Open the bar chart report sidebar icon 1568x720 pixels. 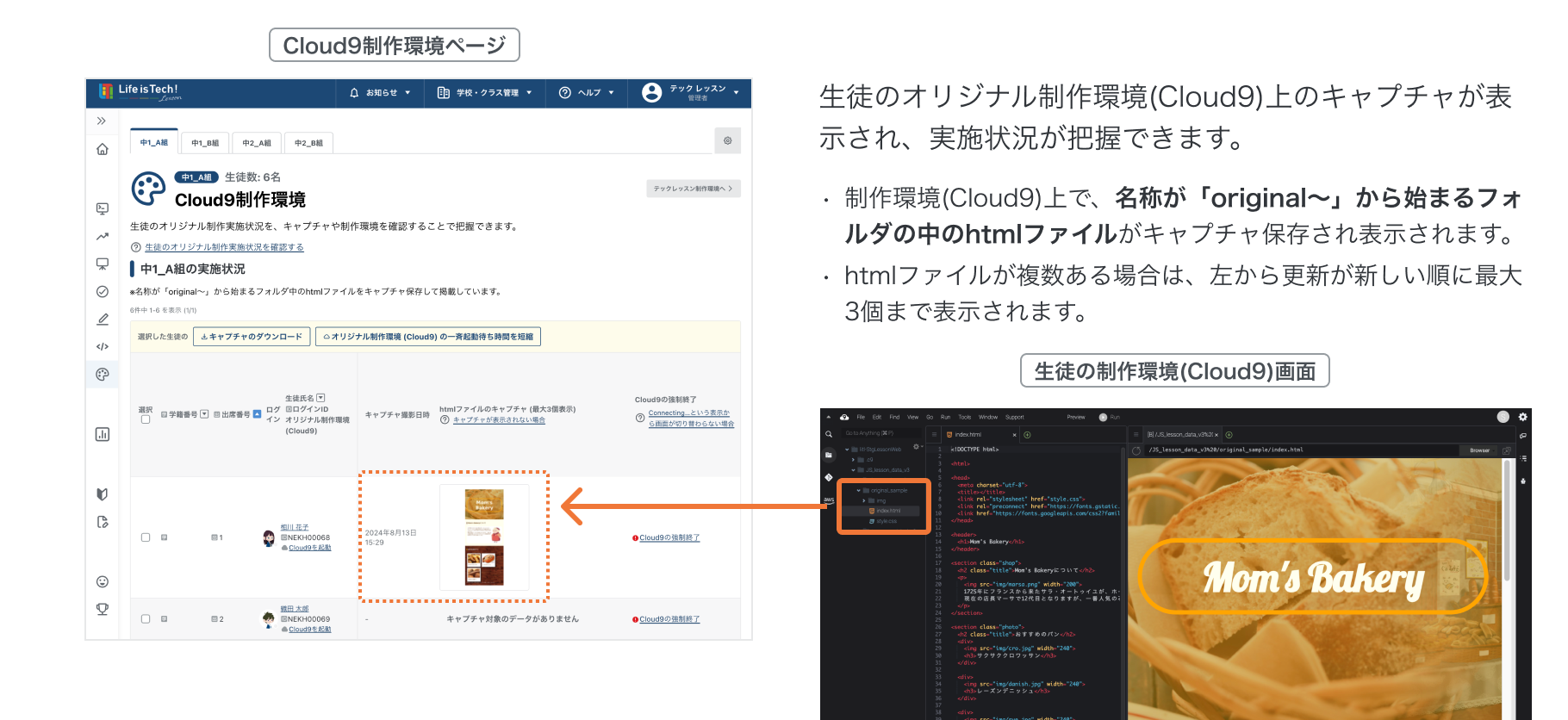click(x=103, y=434)
